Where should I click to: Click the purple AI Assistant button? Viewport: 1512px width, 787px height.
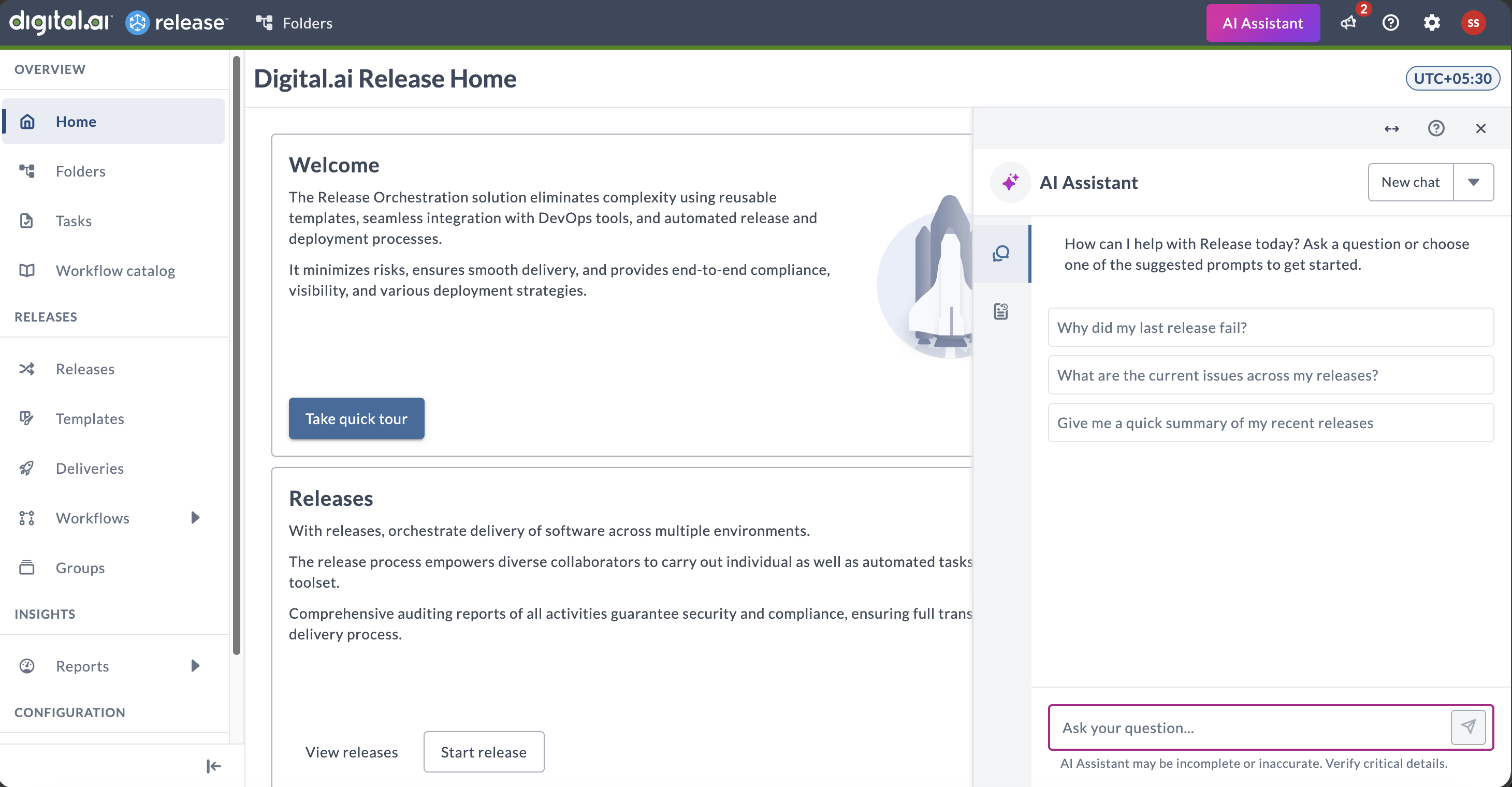(x=1263, y=23)
